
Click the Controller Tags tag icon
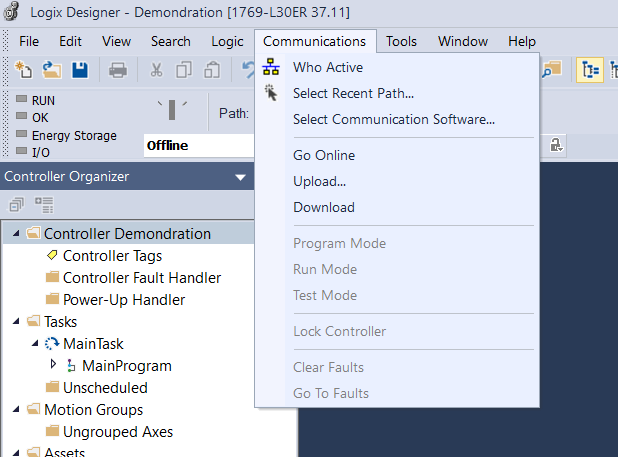coord(53,256)
